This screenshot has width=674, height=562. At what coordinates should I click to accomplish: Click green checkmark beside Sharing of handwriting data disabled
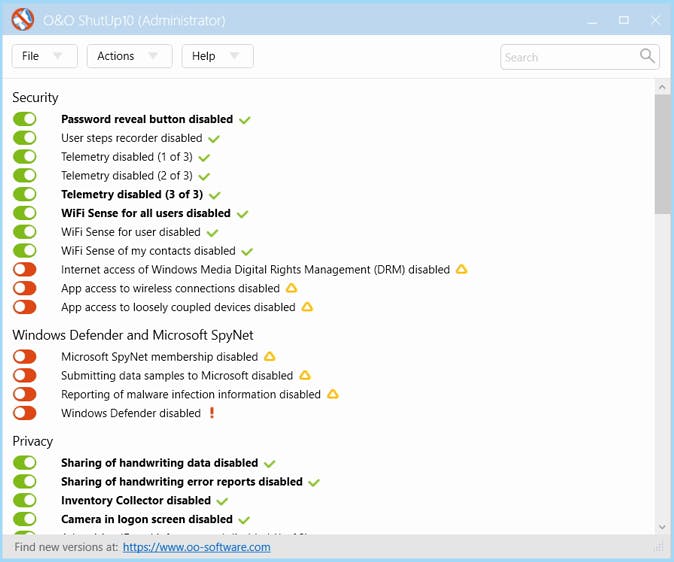click(270, 464)
